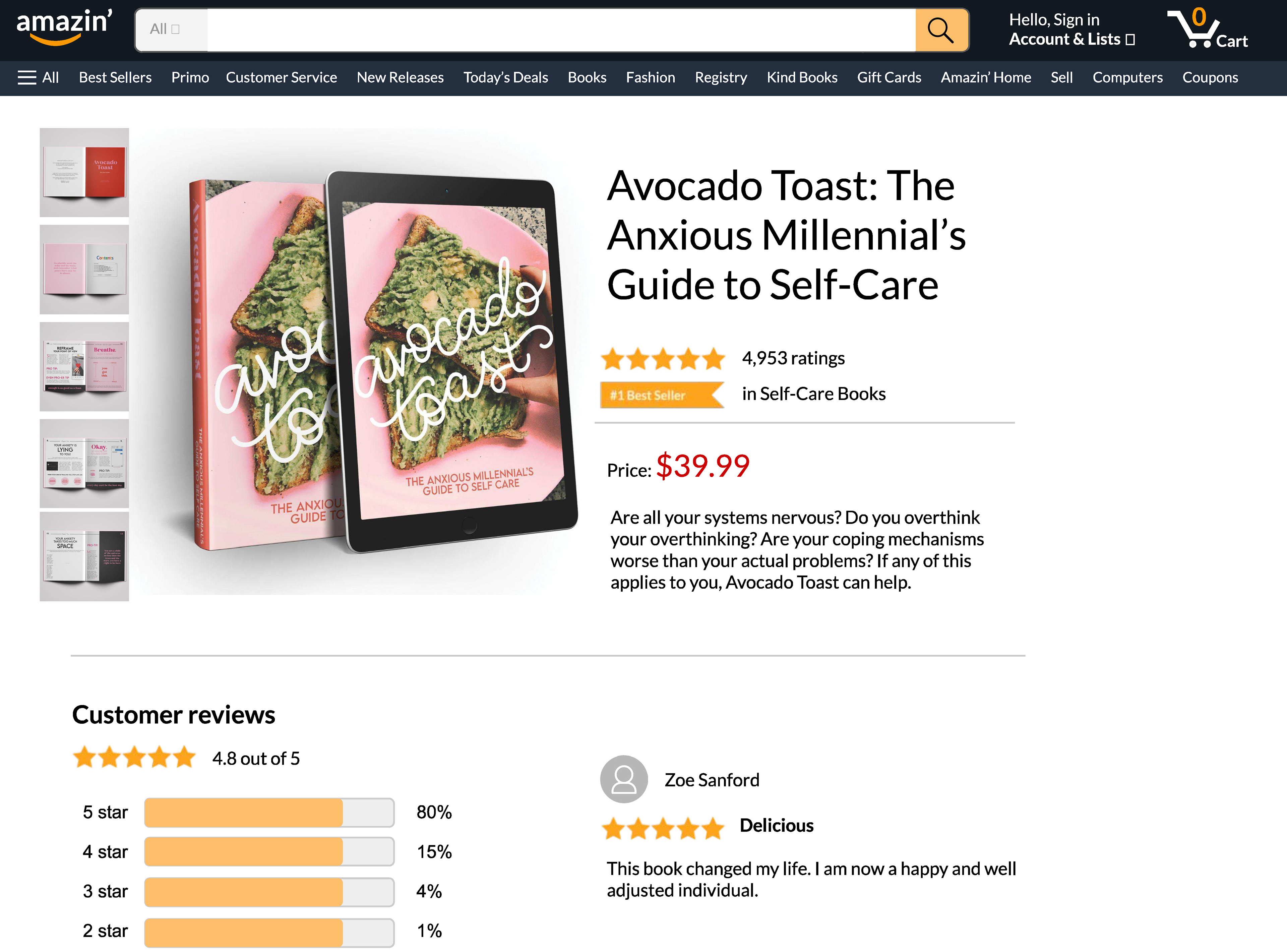Open the Self-Care Books category link

click(x=813, y=394)
